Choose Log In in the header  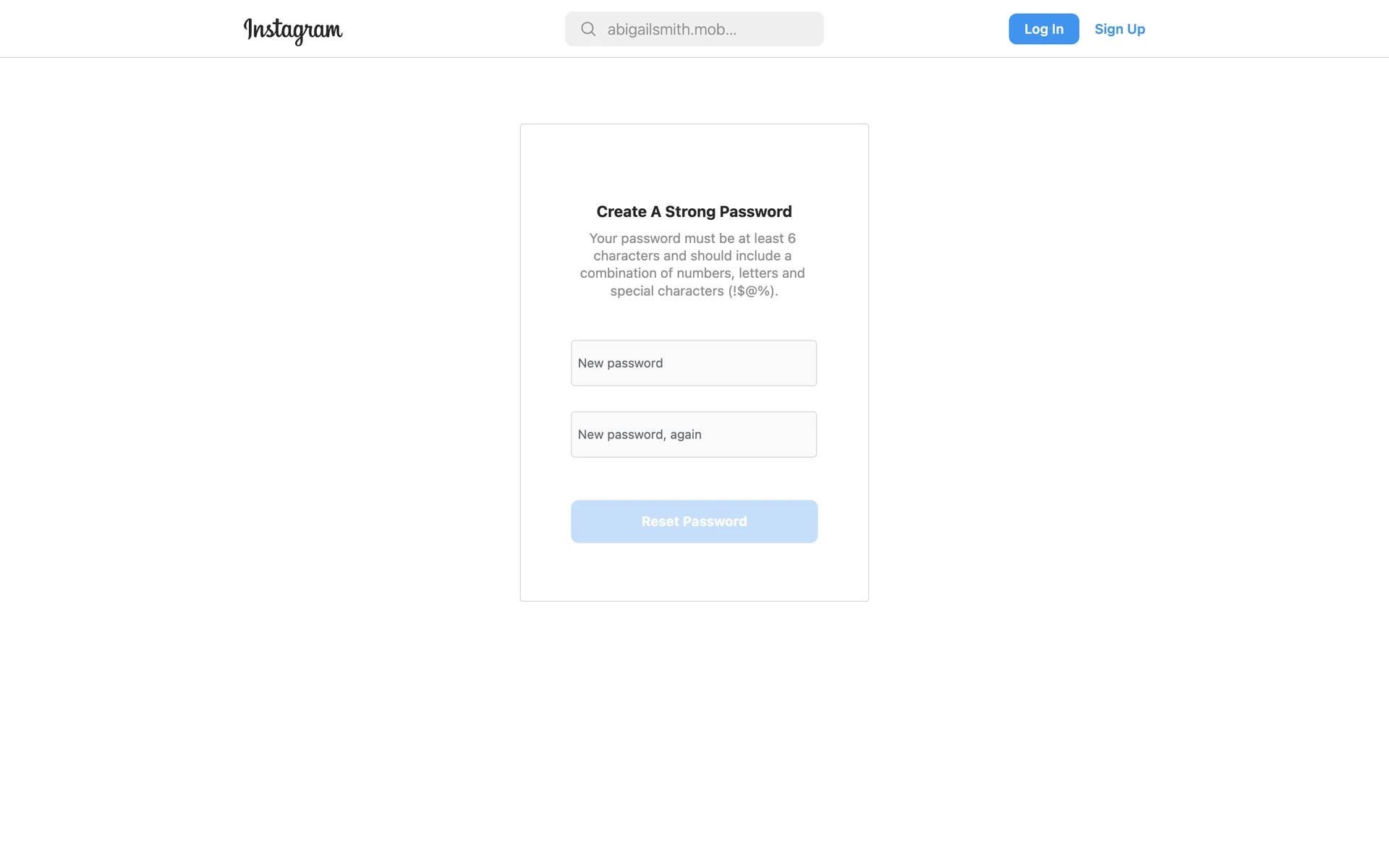point(1043,29)
